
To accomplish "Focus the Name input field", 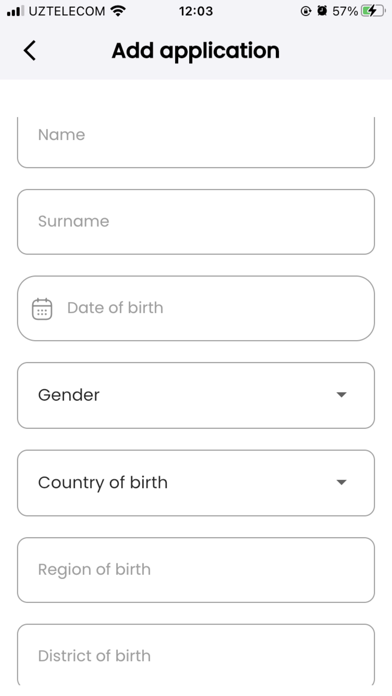I will 196,142.
